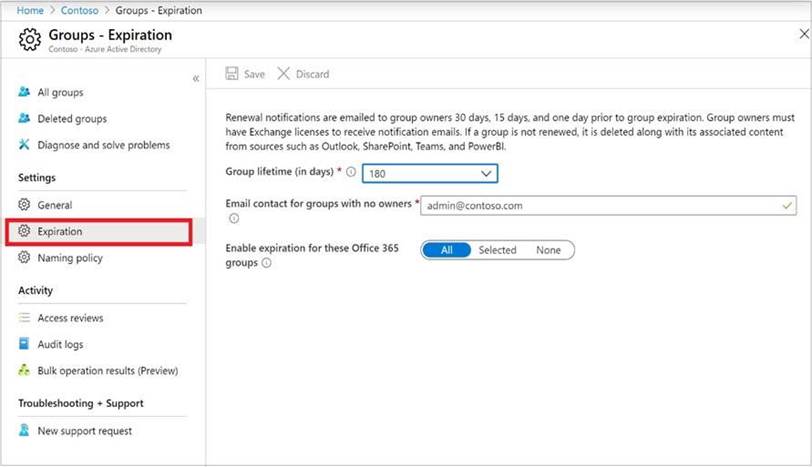
Task: Click the Group lifetime info icon
Action: point(351,172)
